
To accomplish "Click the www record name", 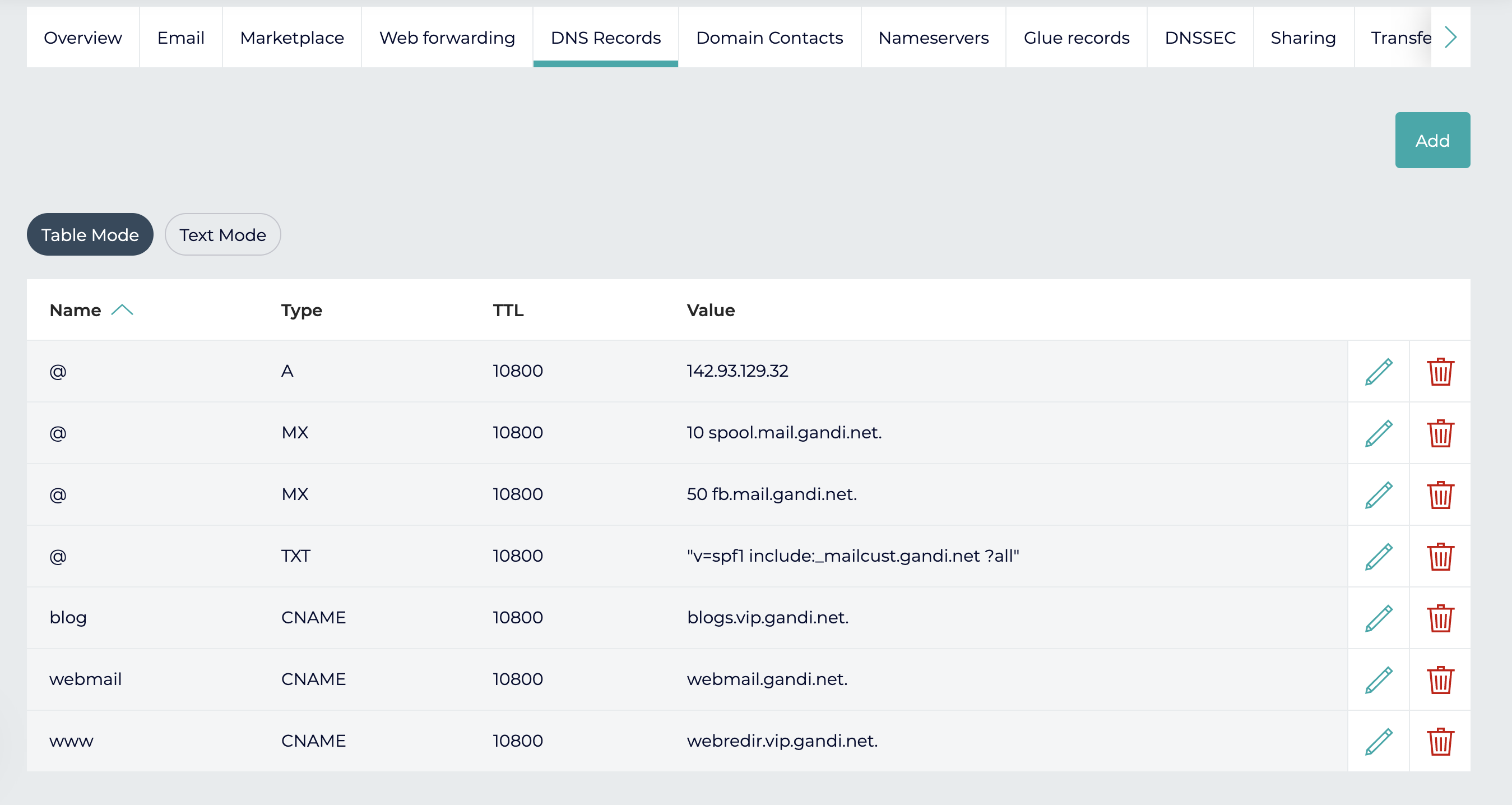I will (x=72, y=741).
